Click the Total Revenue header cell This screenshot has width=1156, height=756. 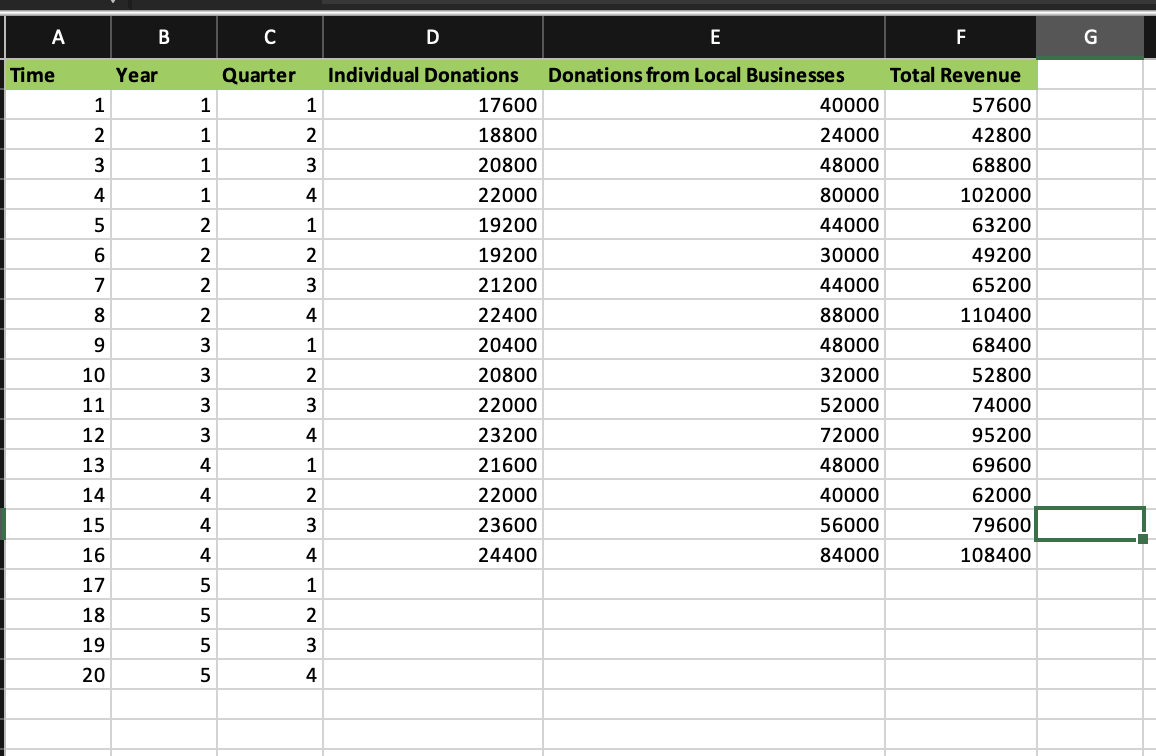961,74
